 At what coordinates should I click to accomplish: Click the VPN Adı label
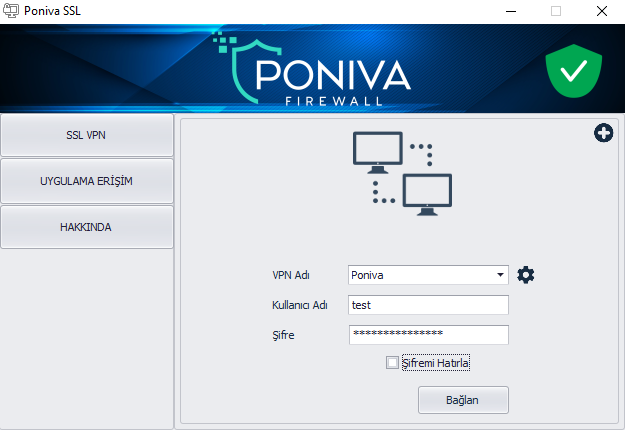click(291, 275)
